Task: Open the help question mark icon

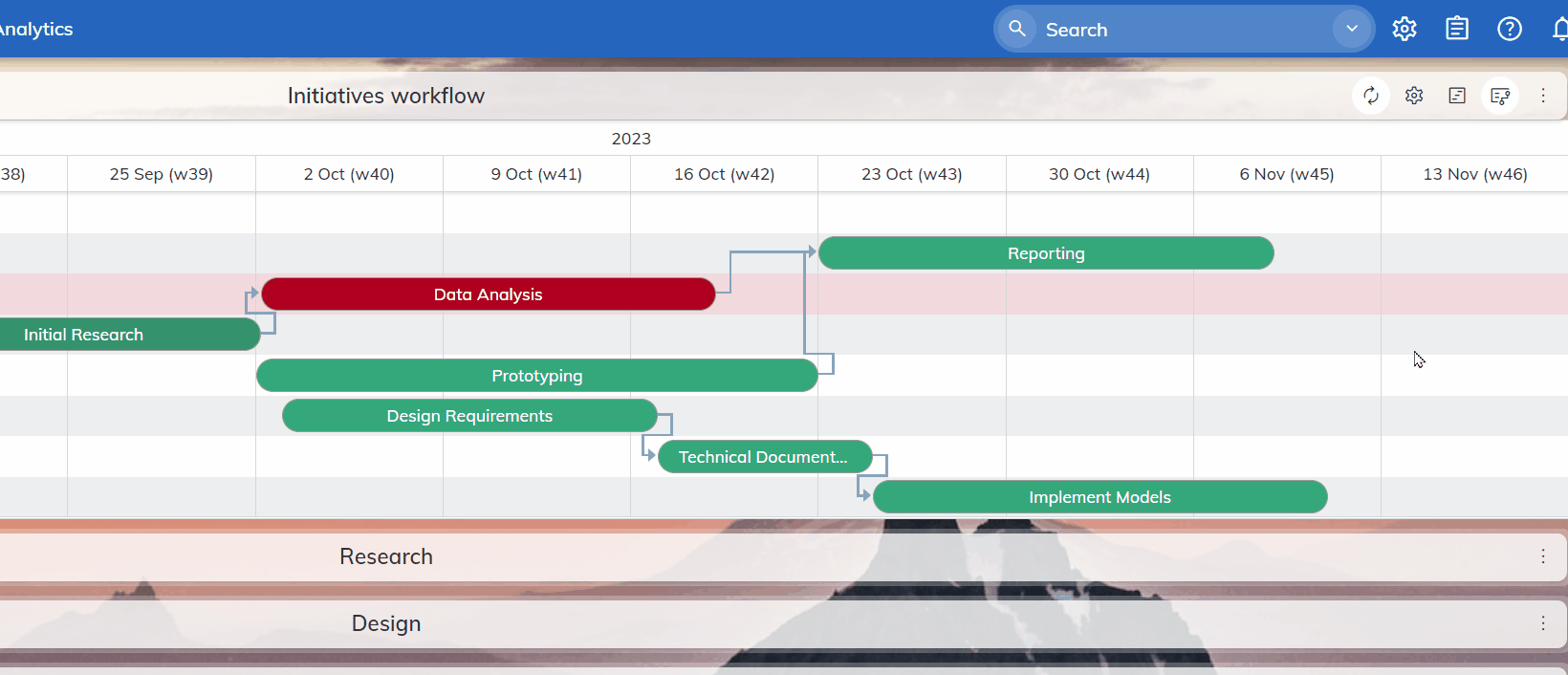Action: point(1510,29)
